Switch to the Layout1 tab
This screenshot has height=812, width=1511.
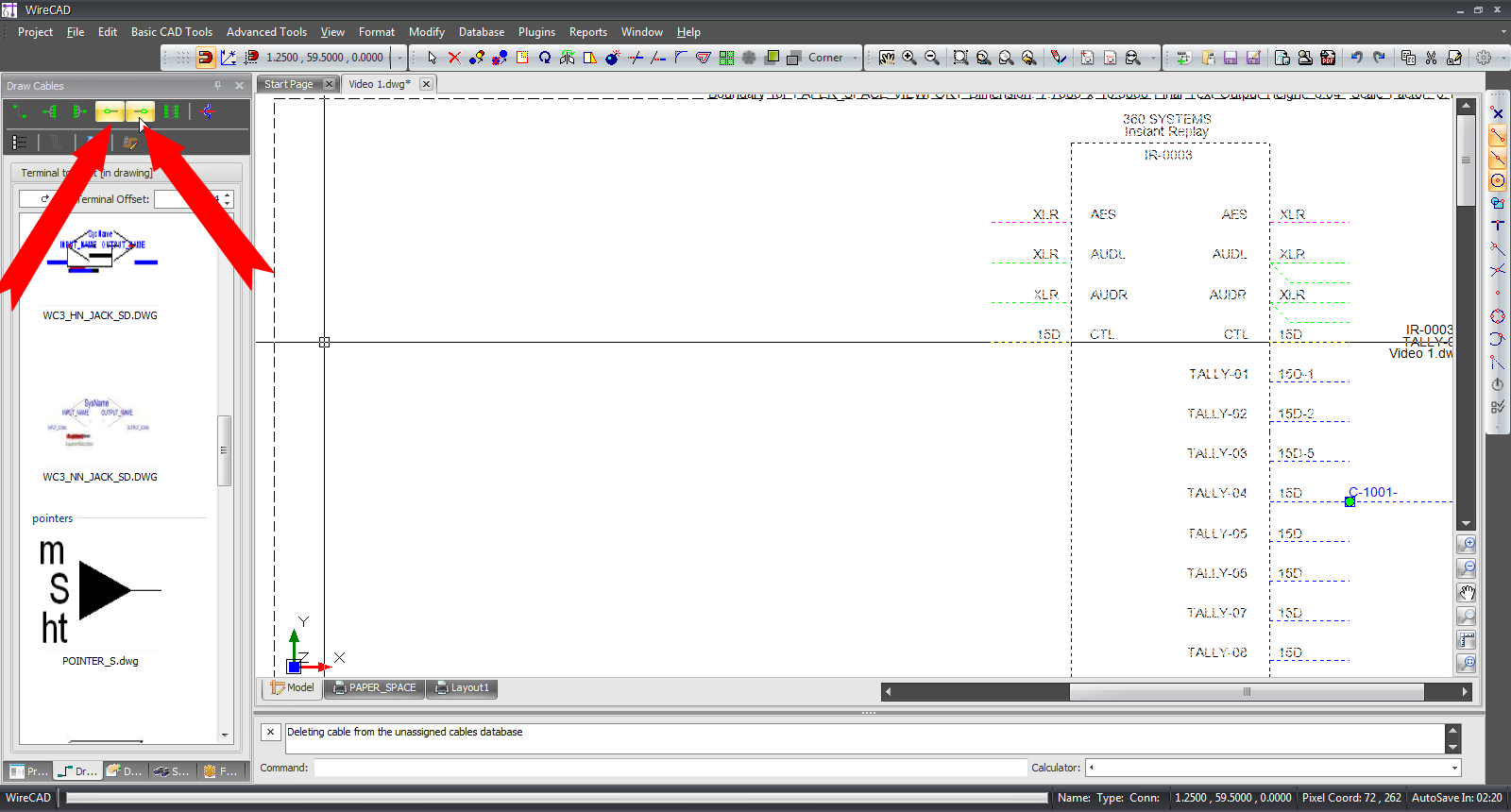click(462, 688)
